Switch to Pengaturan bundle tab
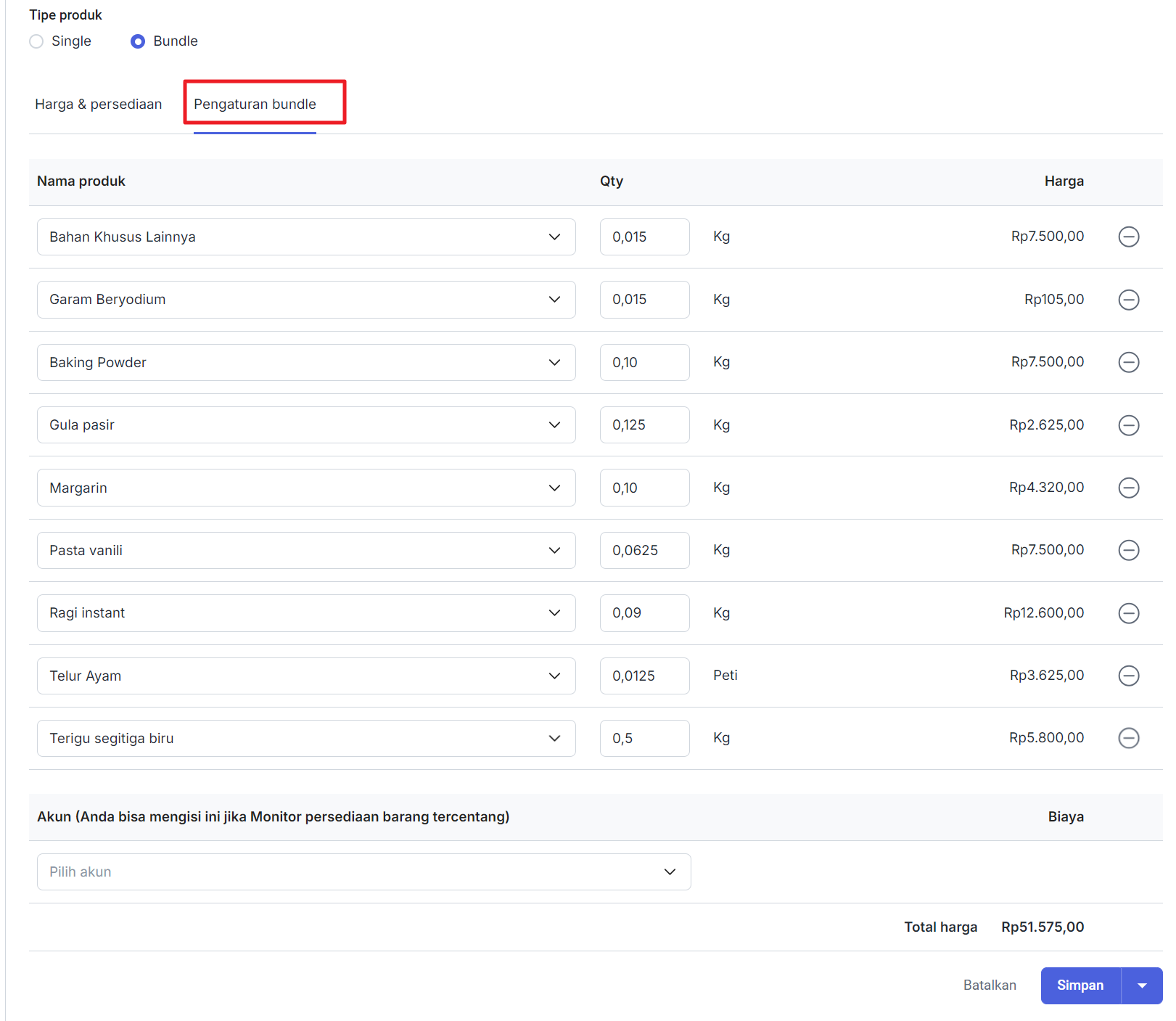This screenshot has height=1021, width=1176. [x=255, y=104]
